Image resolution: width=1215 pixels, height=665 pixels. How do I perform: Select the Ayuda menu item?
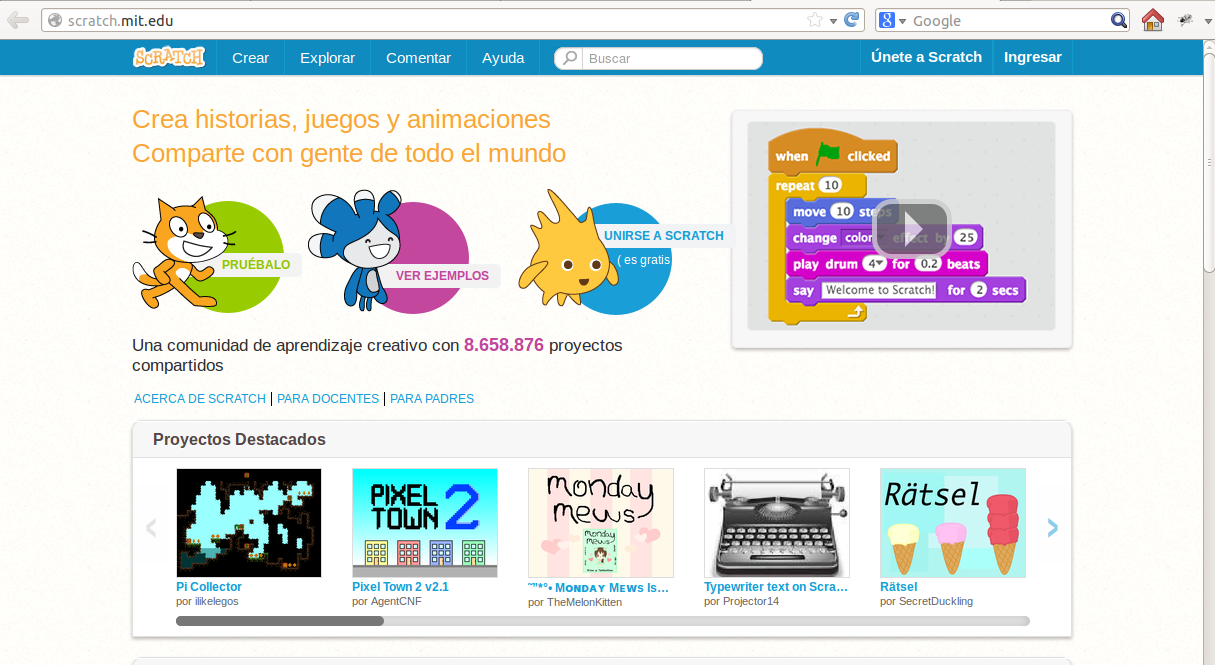tap(503, 57)
